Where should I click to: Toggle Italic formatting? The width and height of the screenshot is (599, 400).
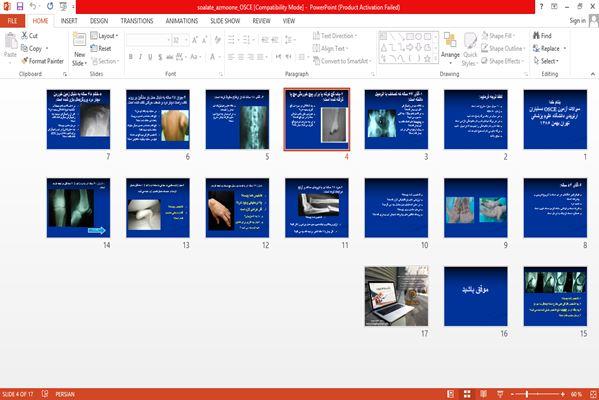point(140,57)
